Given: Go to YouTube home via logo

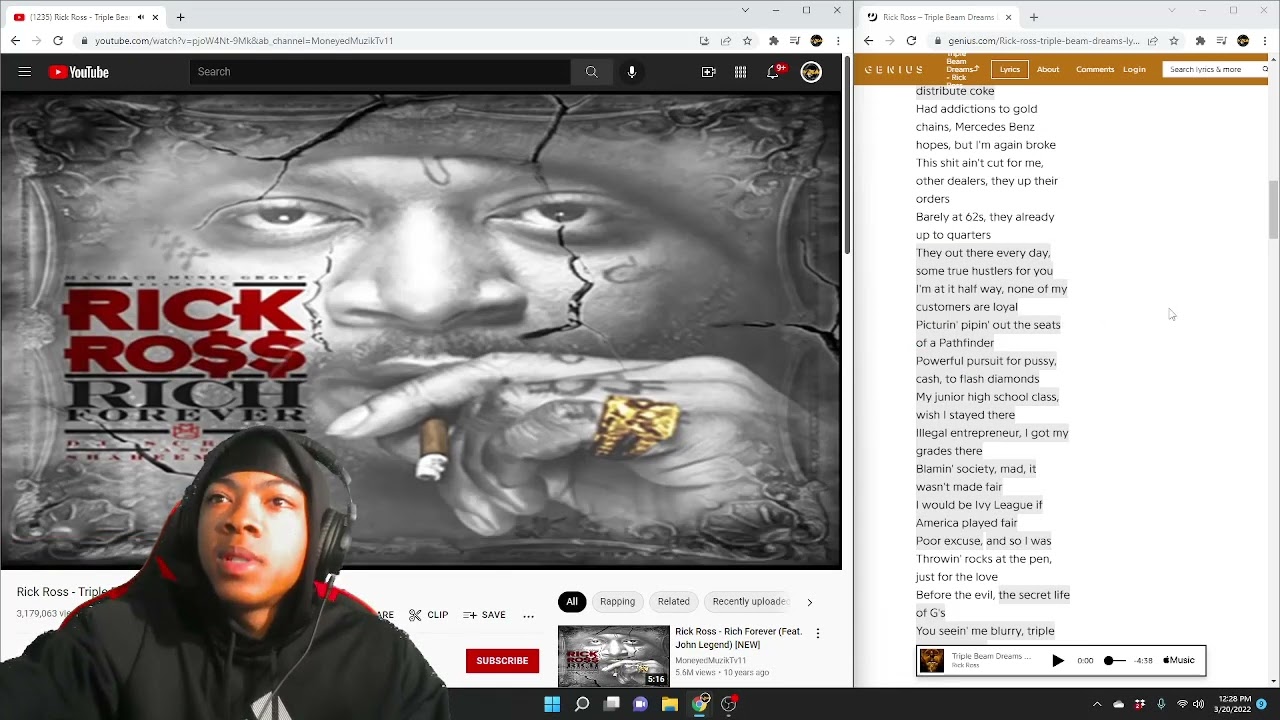Looking at the screenshot, I should pyautogui.click(x=78, y=72).
